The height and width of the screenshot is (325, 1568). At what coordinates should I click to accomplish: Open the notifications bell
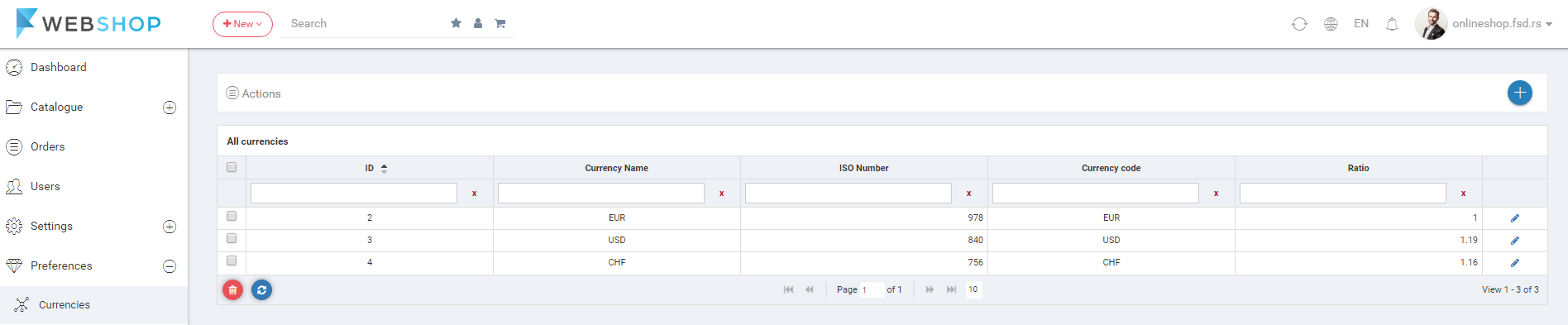pyautogui.click(x=1392, y=24)
